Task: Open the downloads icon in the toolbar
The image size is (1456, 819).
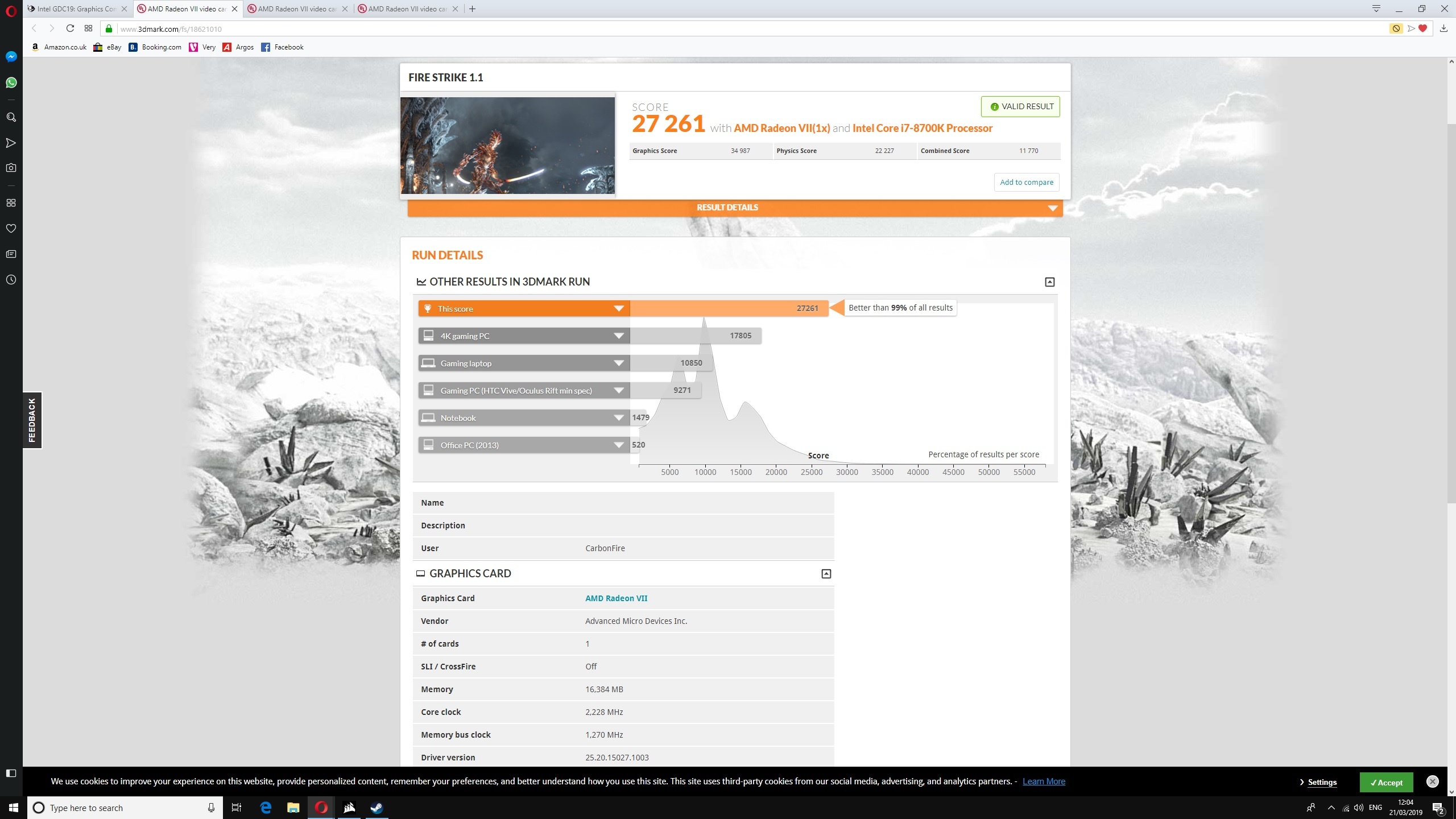Action: tap(1443, 28)
